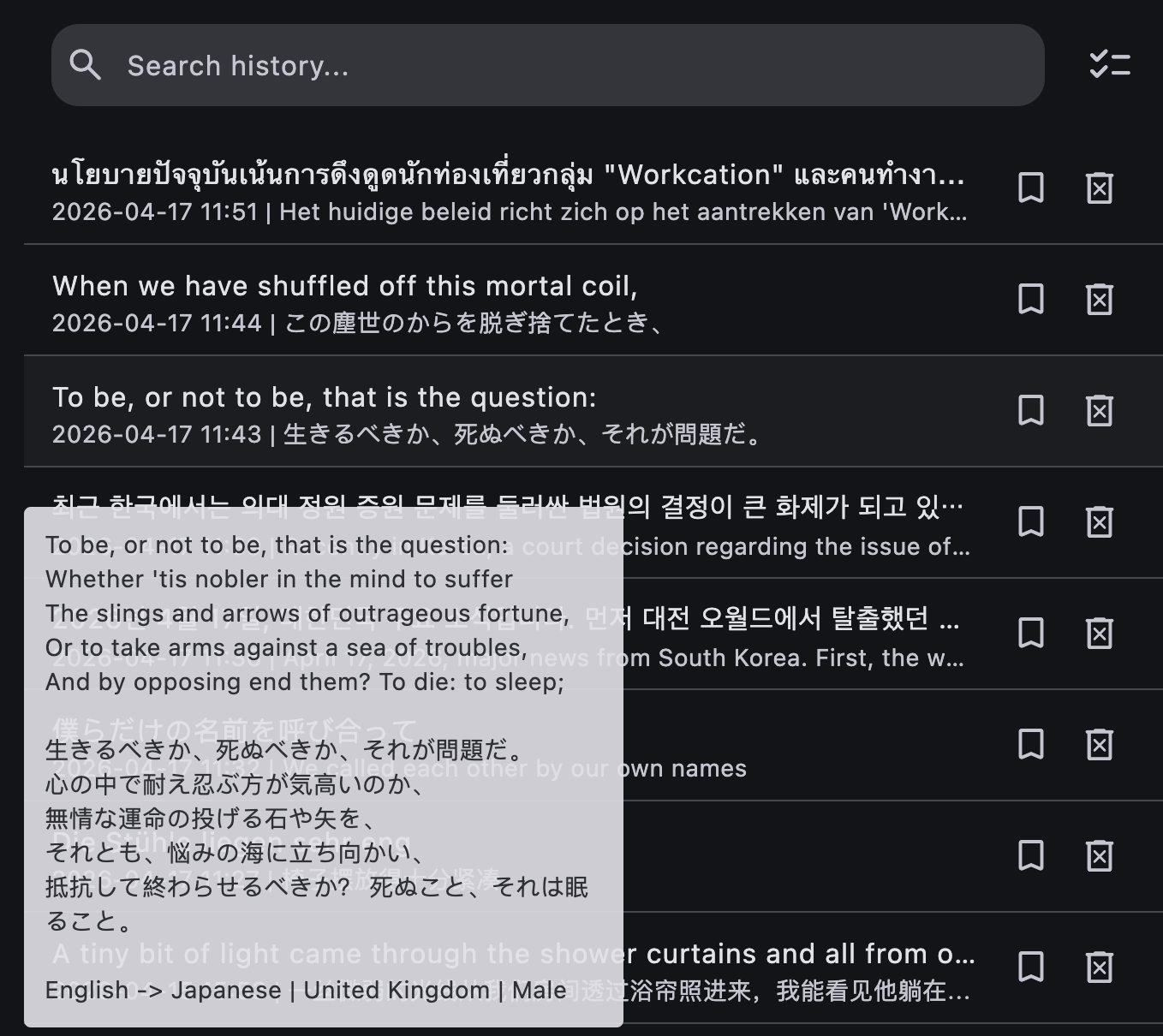Click 'Het huidige beleid' Dutch translation line
1163x1036 pixels.
(623, 211)
